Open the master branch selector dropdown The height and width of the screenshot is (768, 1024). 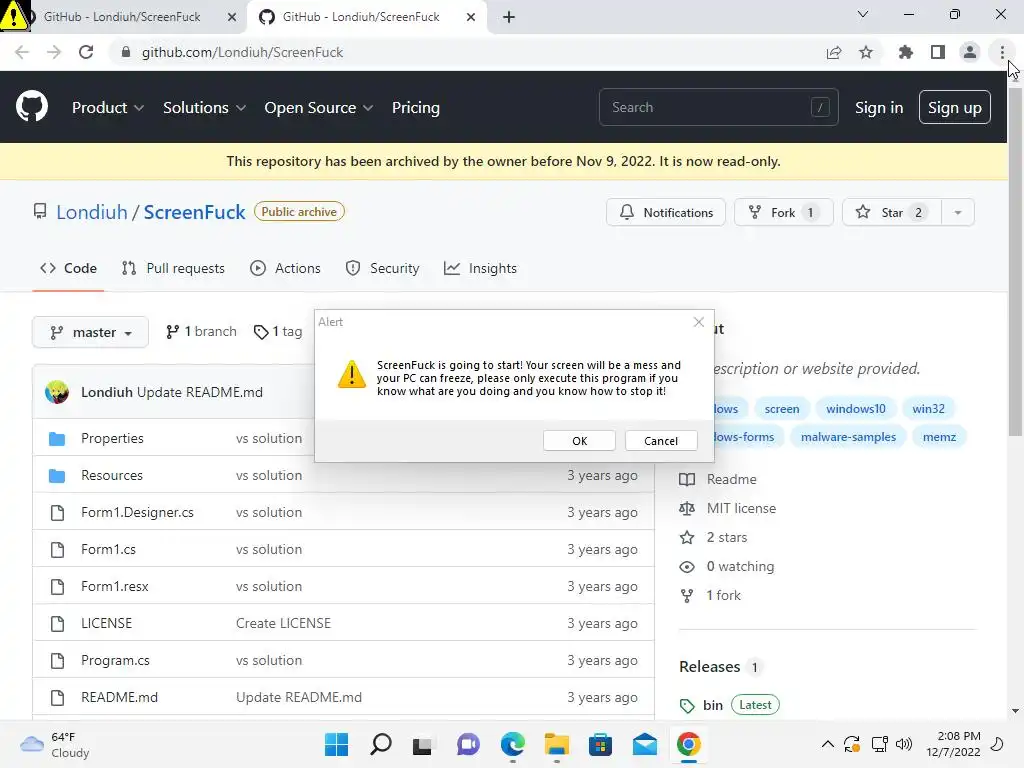pyautogui.click(x=90, y=332)
